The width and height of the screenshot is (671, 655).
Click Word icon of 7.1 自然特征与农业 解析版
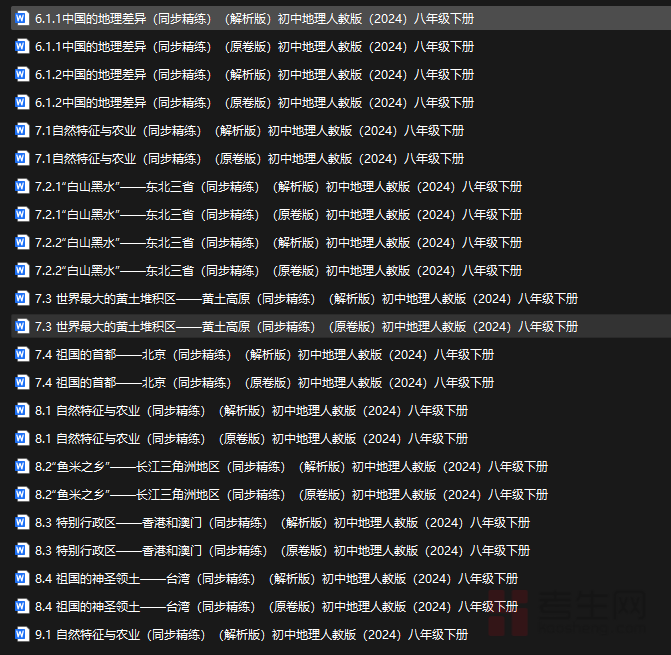[23, 130]
